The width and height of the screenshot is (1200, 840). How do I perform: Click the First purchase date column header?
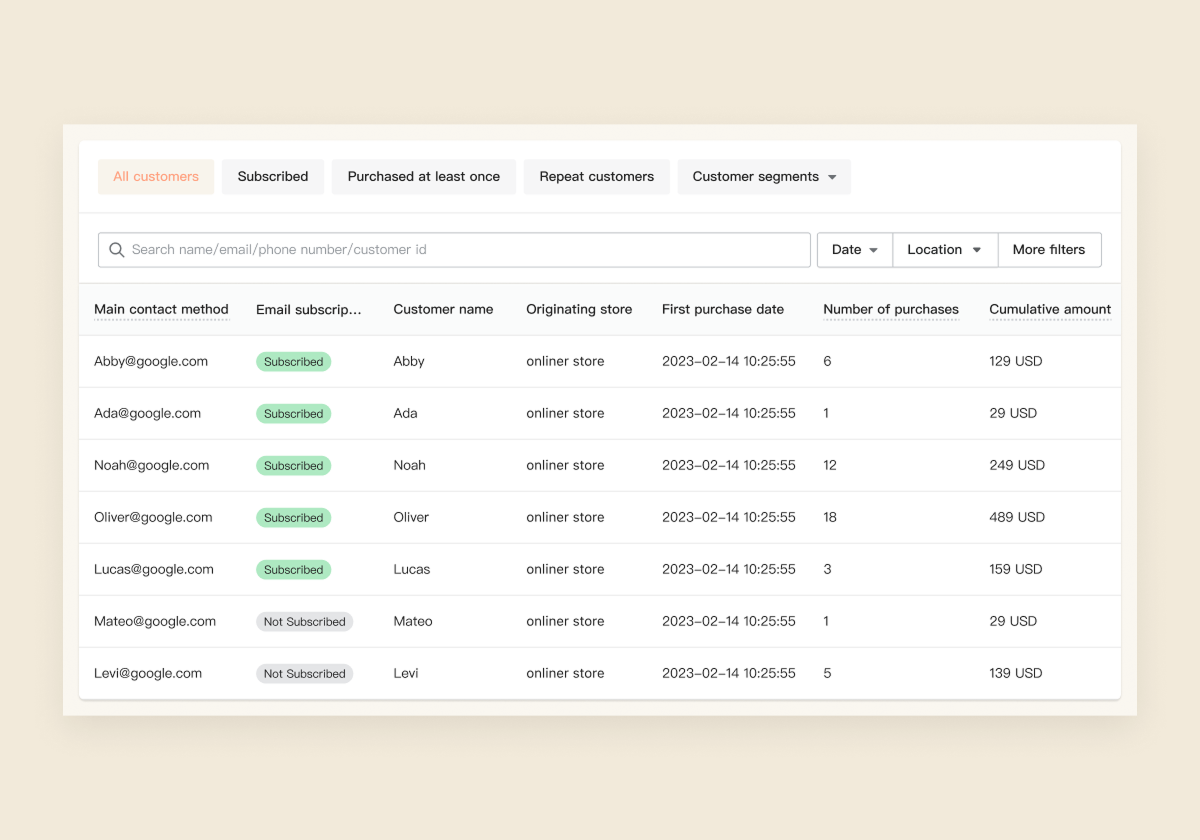point(723,309)
